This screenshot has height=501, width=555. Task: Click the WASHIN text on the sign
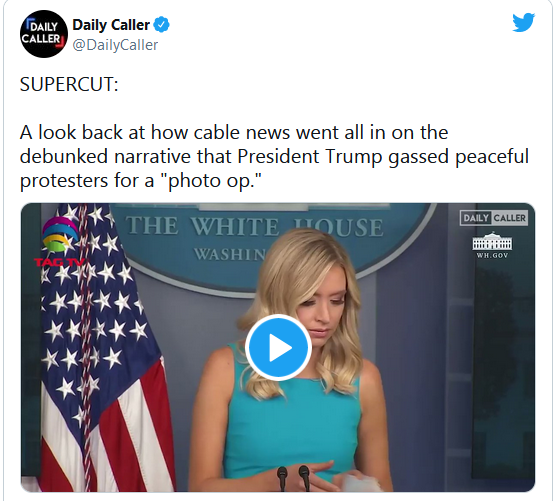pos(229,254)
